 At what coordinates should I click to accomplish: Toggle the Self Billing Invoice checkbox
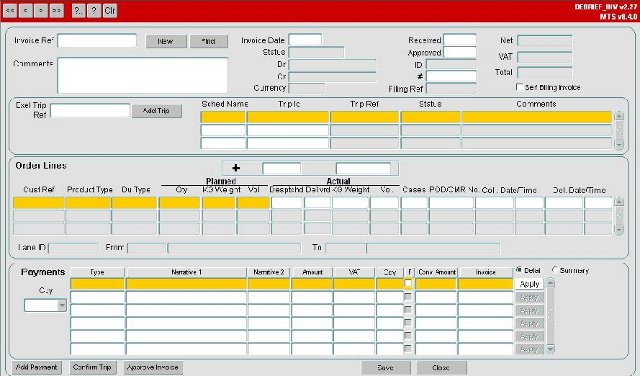pos(520,87)
